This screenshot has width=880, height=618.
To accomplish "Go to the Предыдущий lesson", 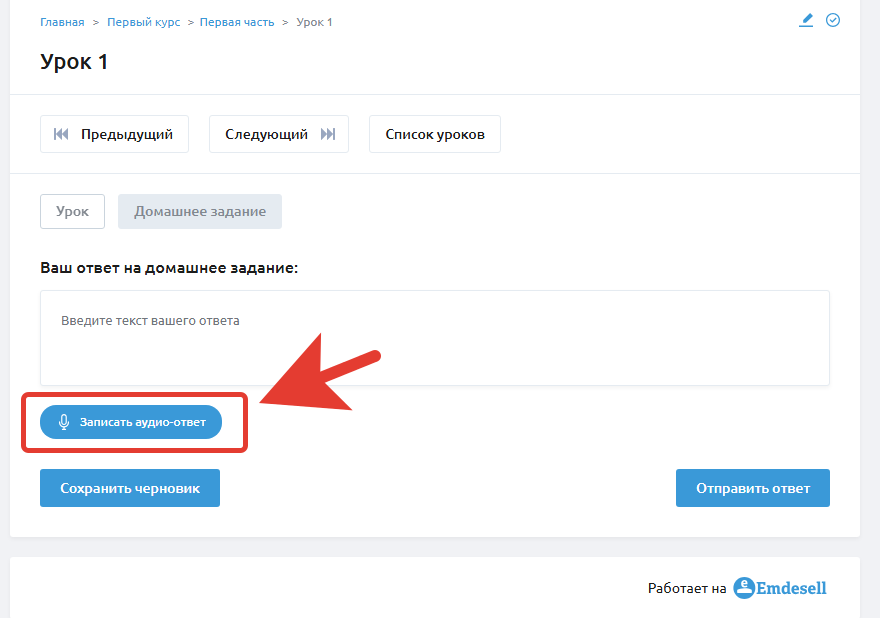I will 114,134.
